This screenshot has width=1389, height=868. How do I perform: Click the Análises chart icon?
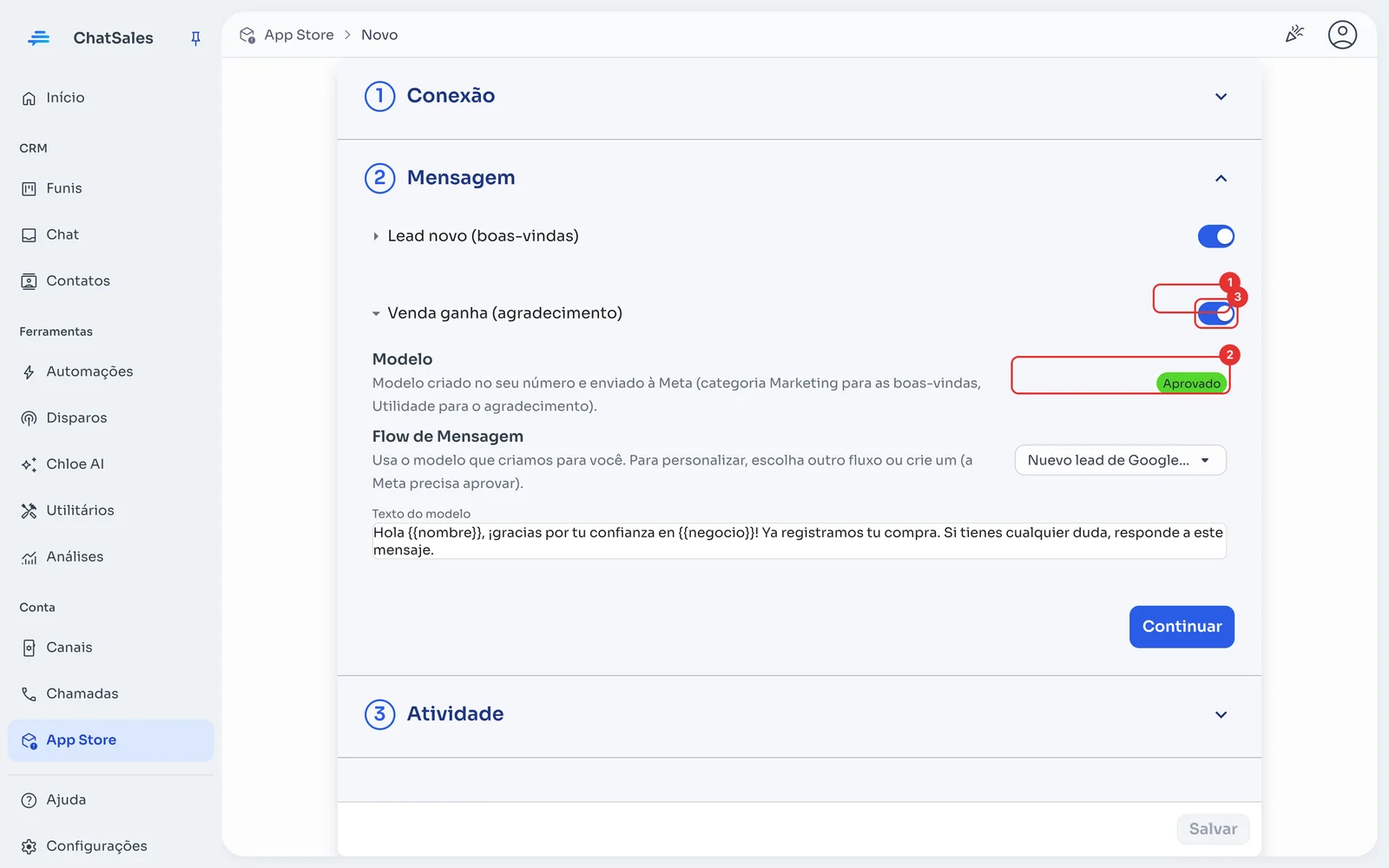29,557
